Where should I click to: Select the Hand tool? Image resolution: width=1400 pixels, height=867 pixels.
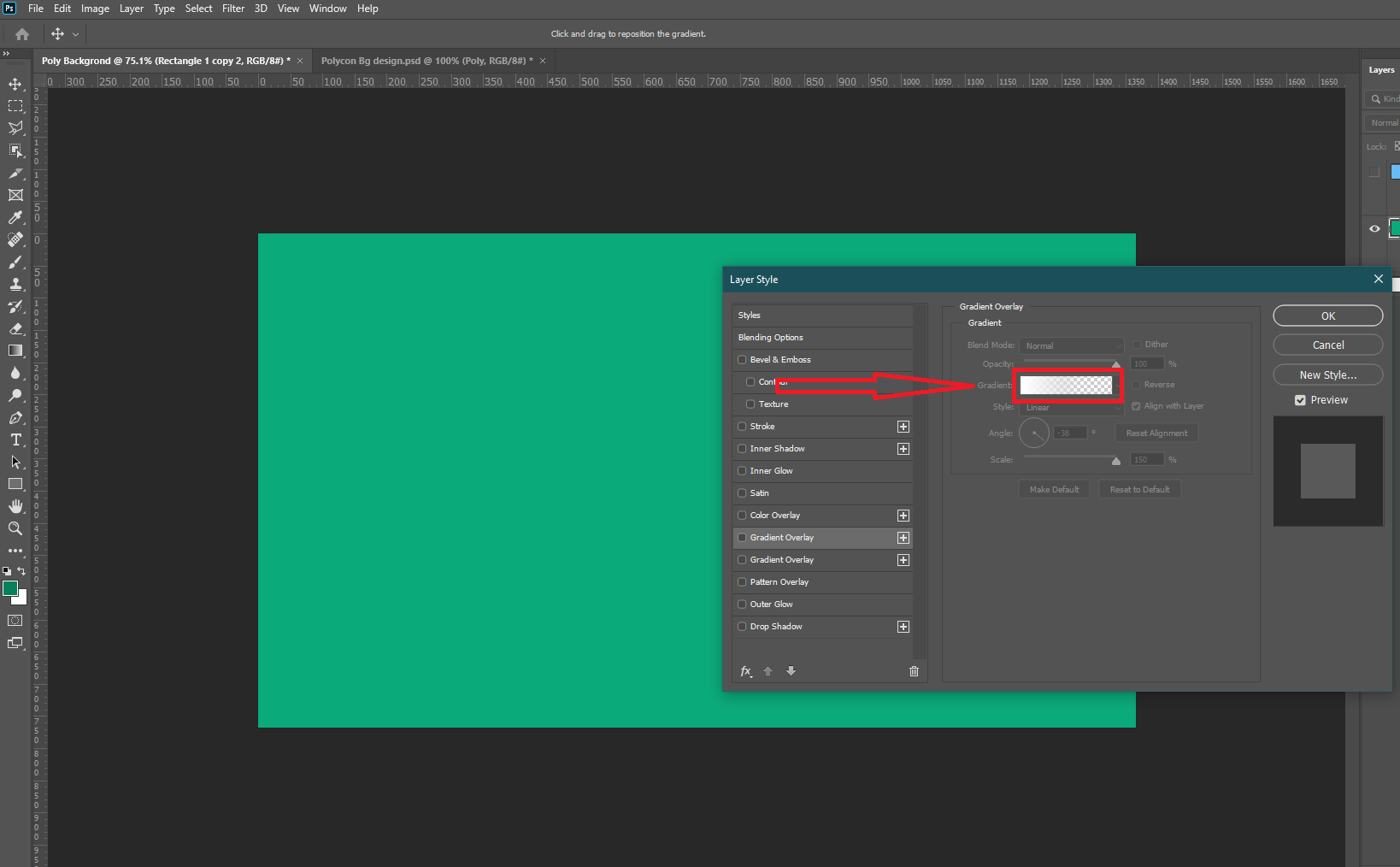(x=15, y=506)
